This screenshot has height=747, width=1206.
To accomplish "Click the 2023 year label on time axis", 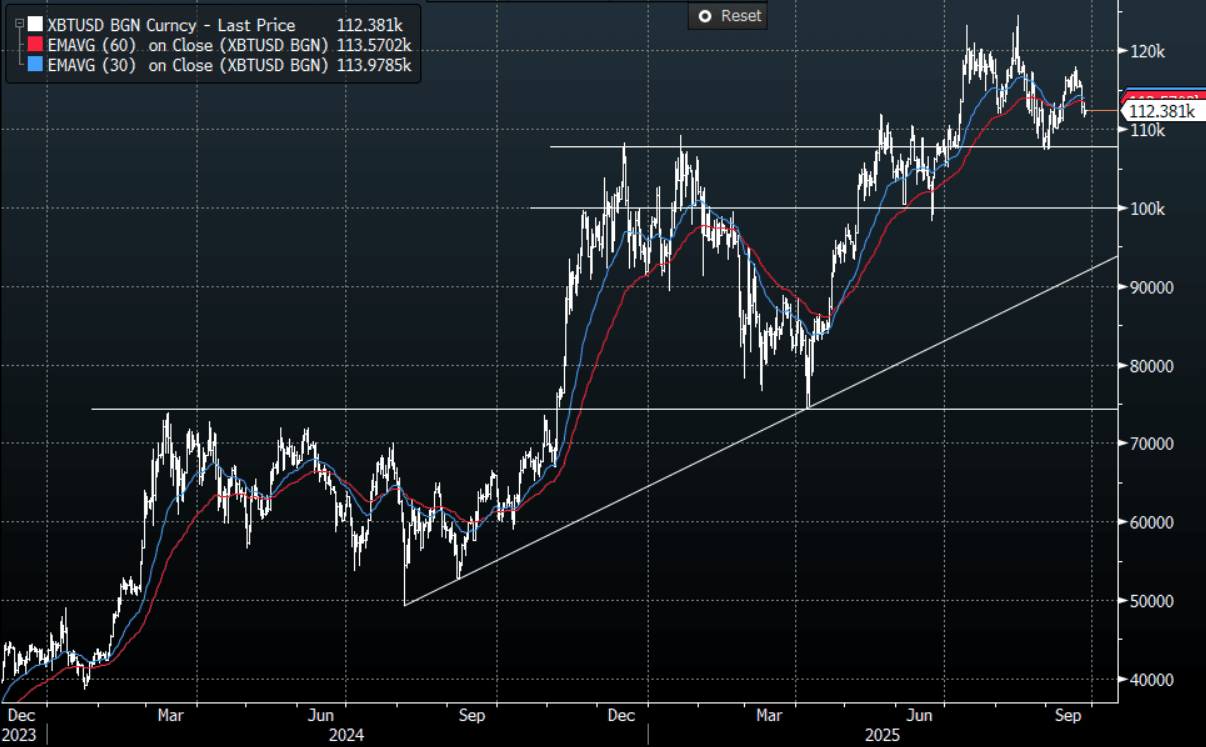I will 20,735.
